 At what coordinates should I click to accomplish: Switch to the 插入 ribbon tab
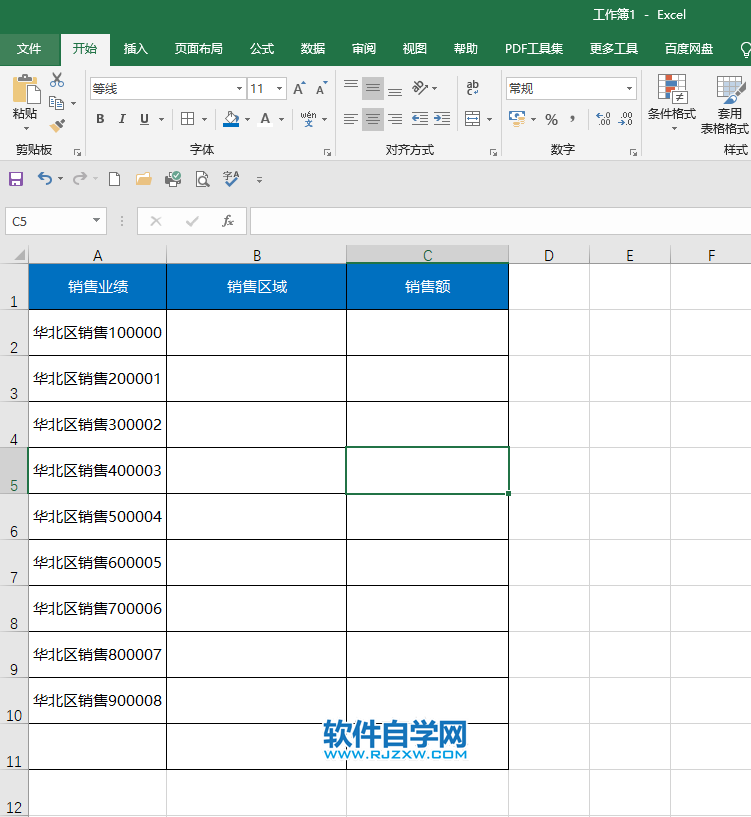click(x=135, y=49)
